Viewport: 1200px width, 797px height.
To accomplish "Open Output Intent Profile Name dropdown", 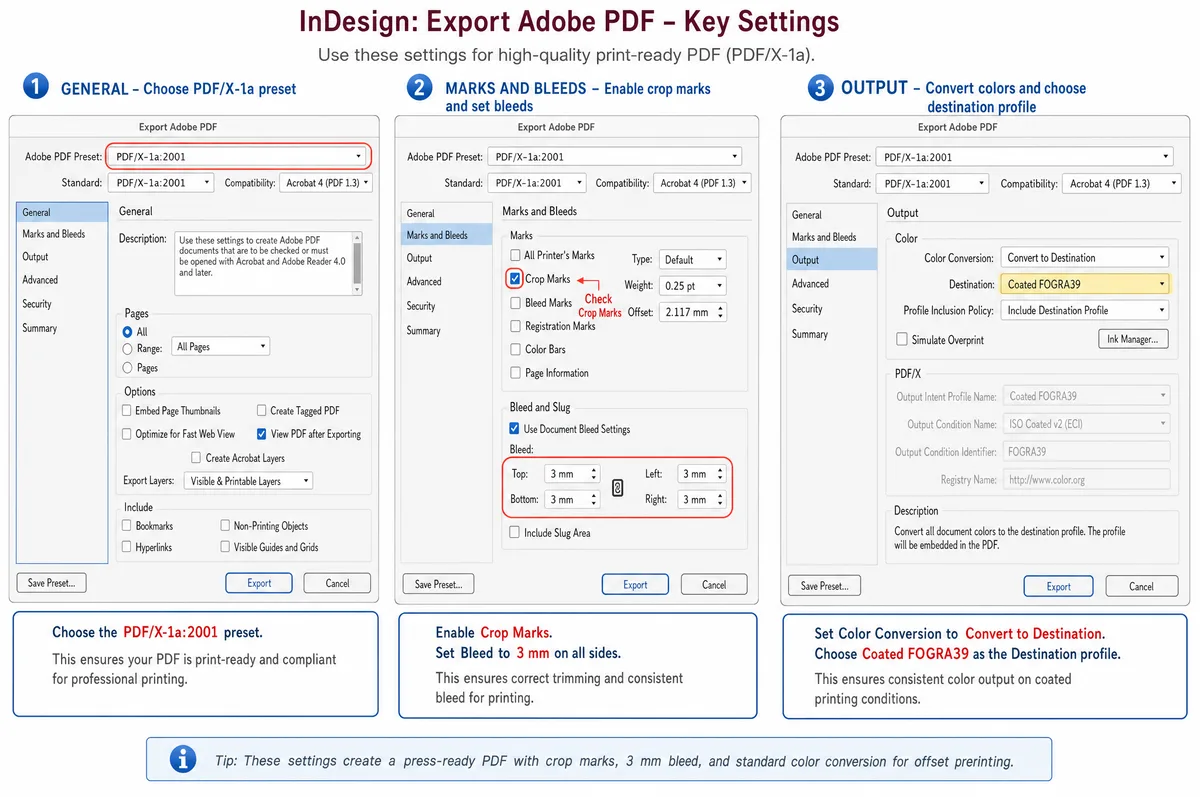I will pos(1086,396).
